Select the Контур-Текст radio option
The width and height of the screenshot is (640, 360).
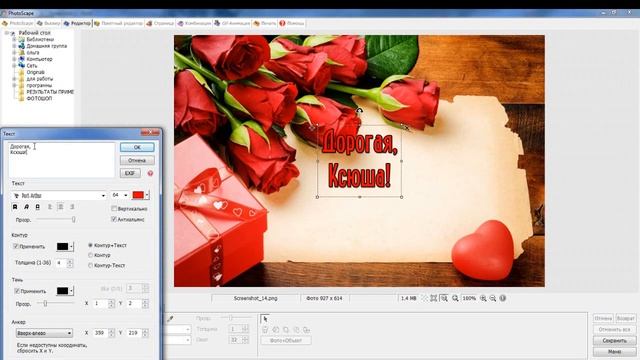click(91, 265)
